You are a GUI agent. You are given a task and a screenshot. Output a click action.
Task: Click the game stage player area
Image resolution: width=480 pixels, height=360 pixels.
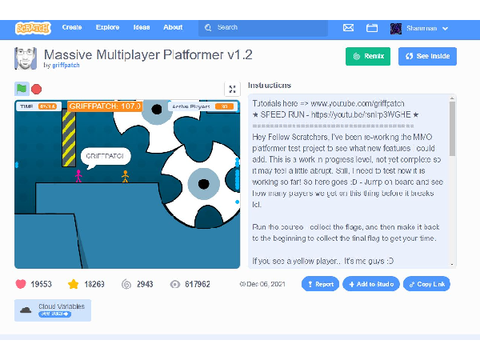click(x=127, y=184)
